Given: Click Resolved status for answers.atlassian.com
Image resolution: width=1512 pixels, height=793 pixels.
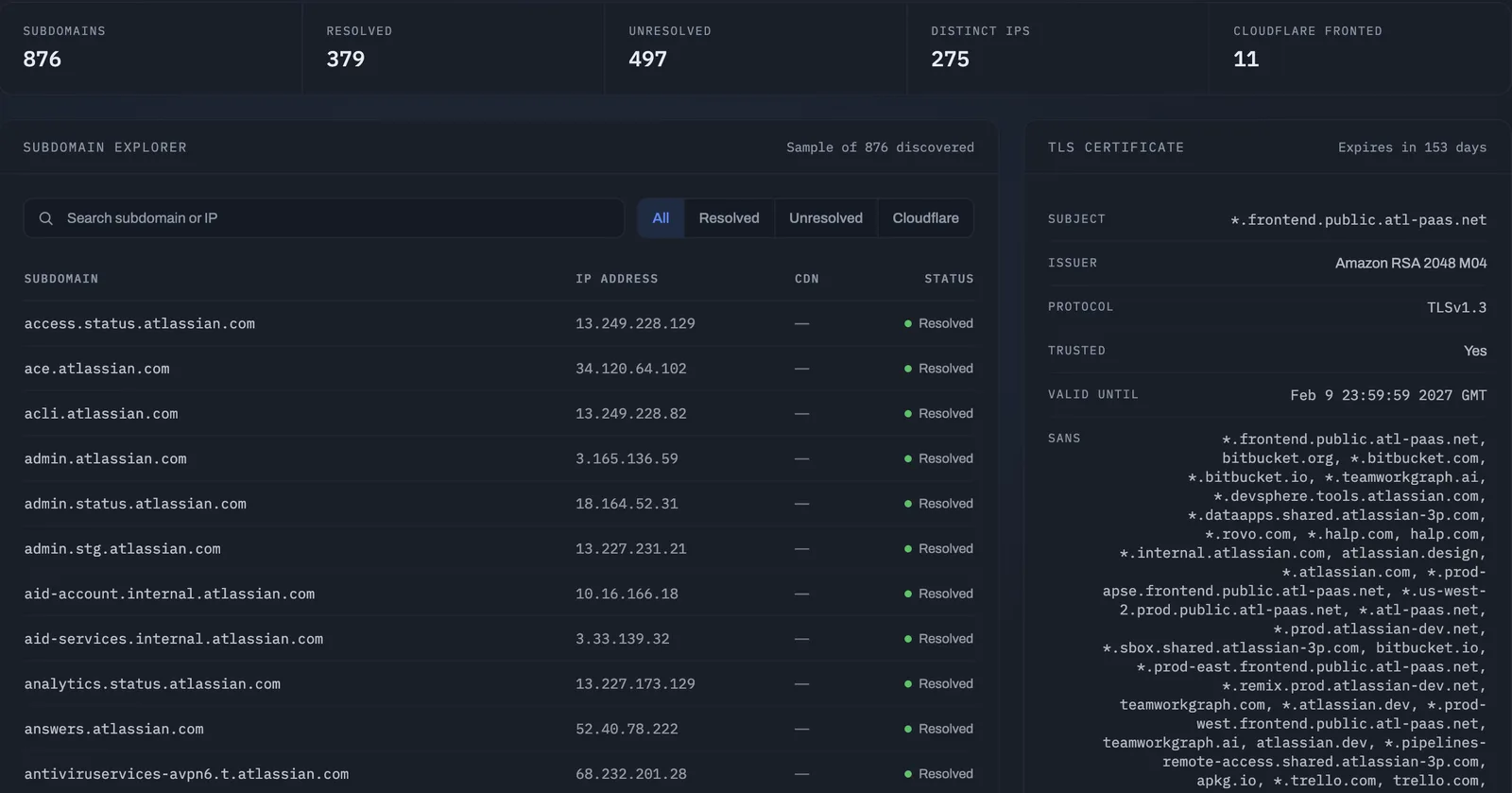Looking at the screenshot, I should coord(938,729).
